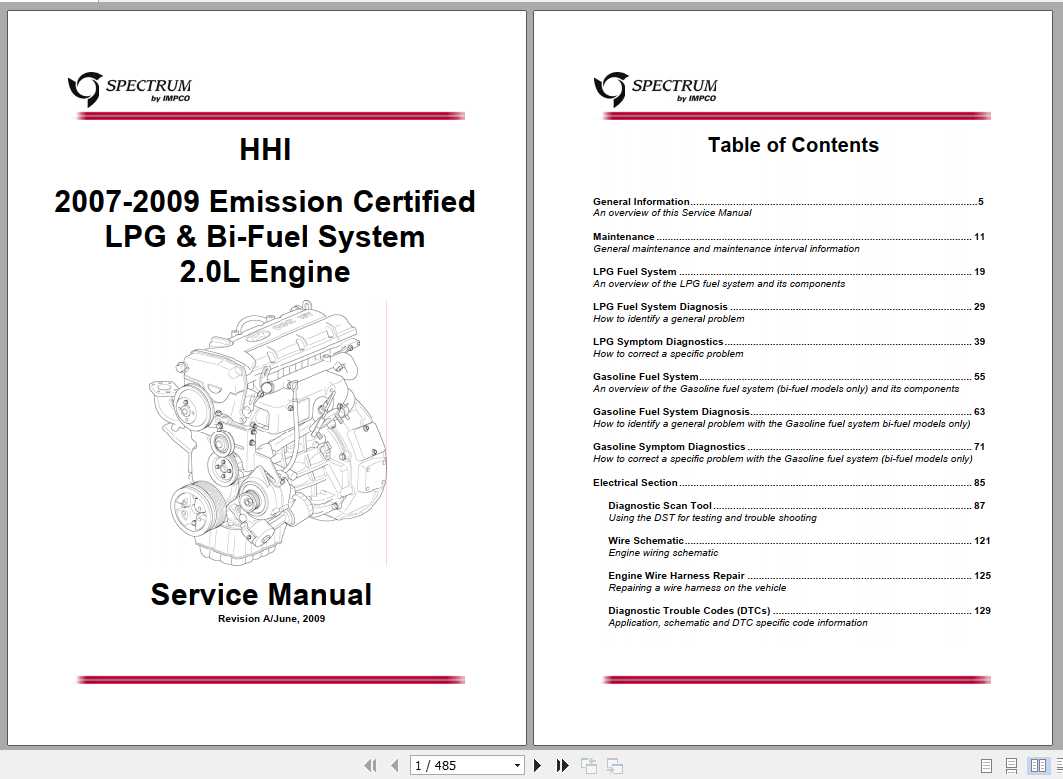Open Electrical Section contents entry
Image resolution: width=1063 pixels, height=779 pixels.
tap(788, 483)
